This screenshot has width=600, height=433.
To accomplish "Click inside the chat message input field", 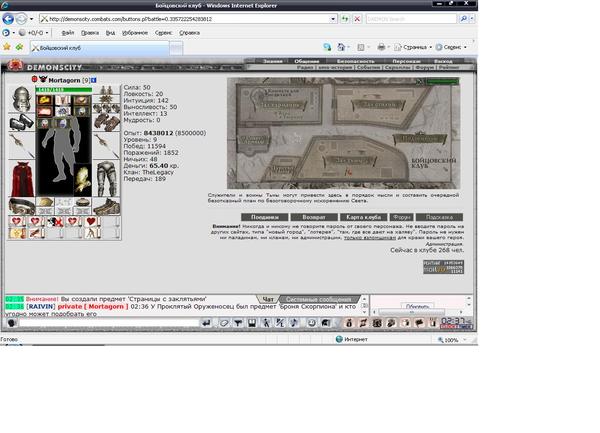I will click(109, 323).
